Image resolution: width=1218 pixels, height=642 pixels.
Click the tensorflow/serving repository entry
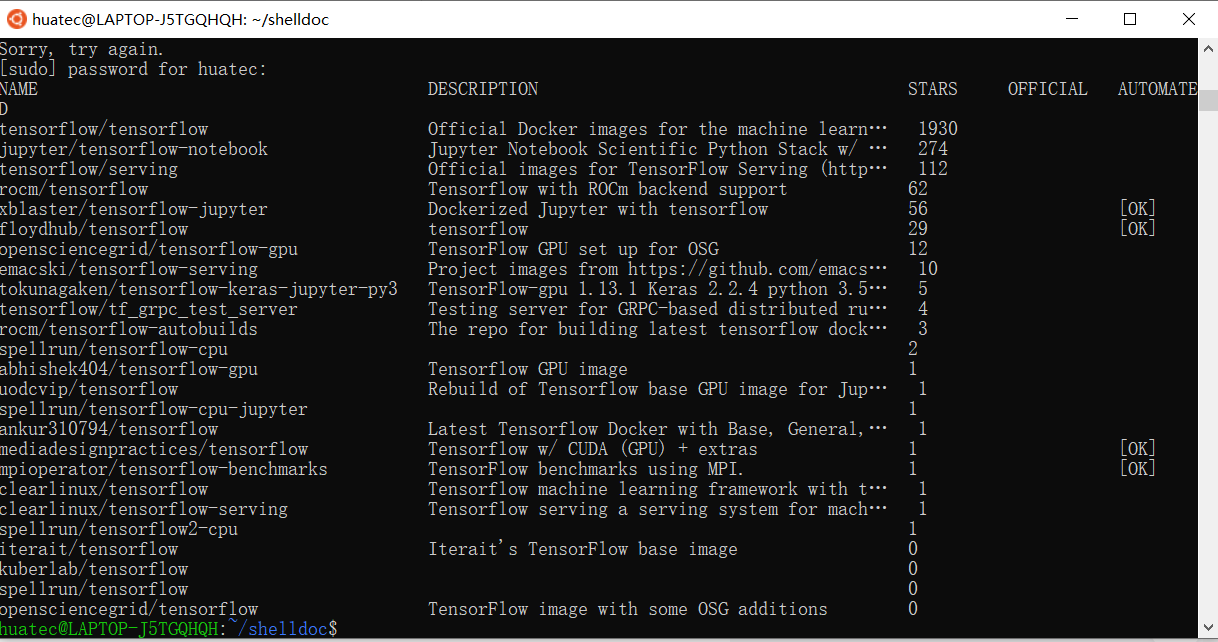pos(89,168)
